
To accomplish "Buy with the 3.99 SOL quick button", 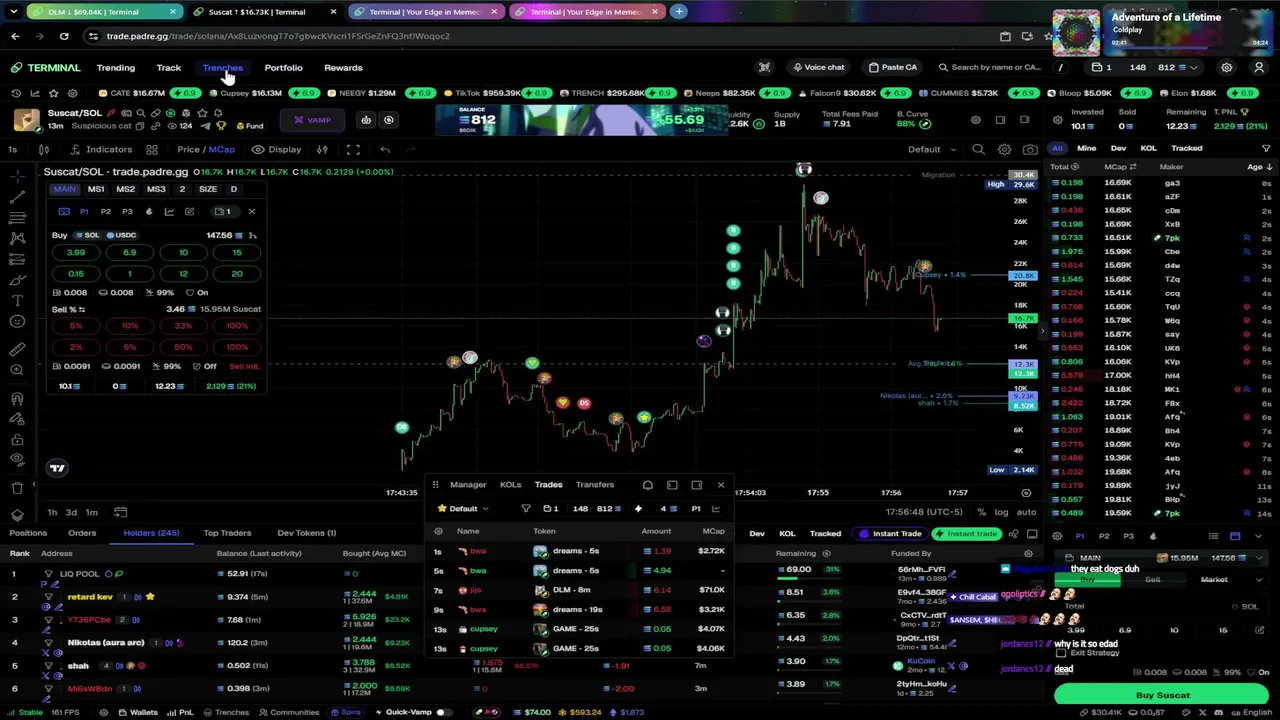I will coord(75,253).
